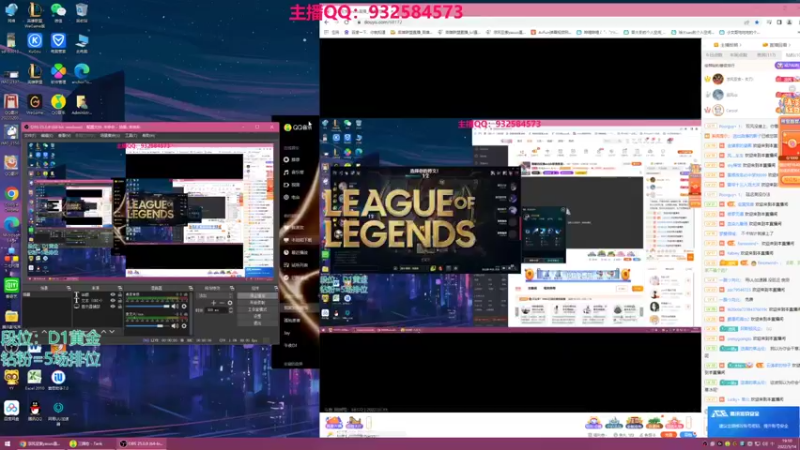
Task: Open Recently Played in QQ Music
Action: [x=296, y=253]
